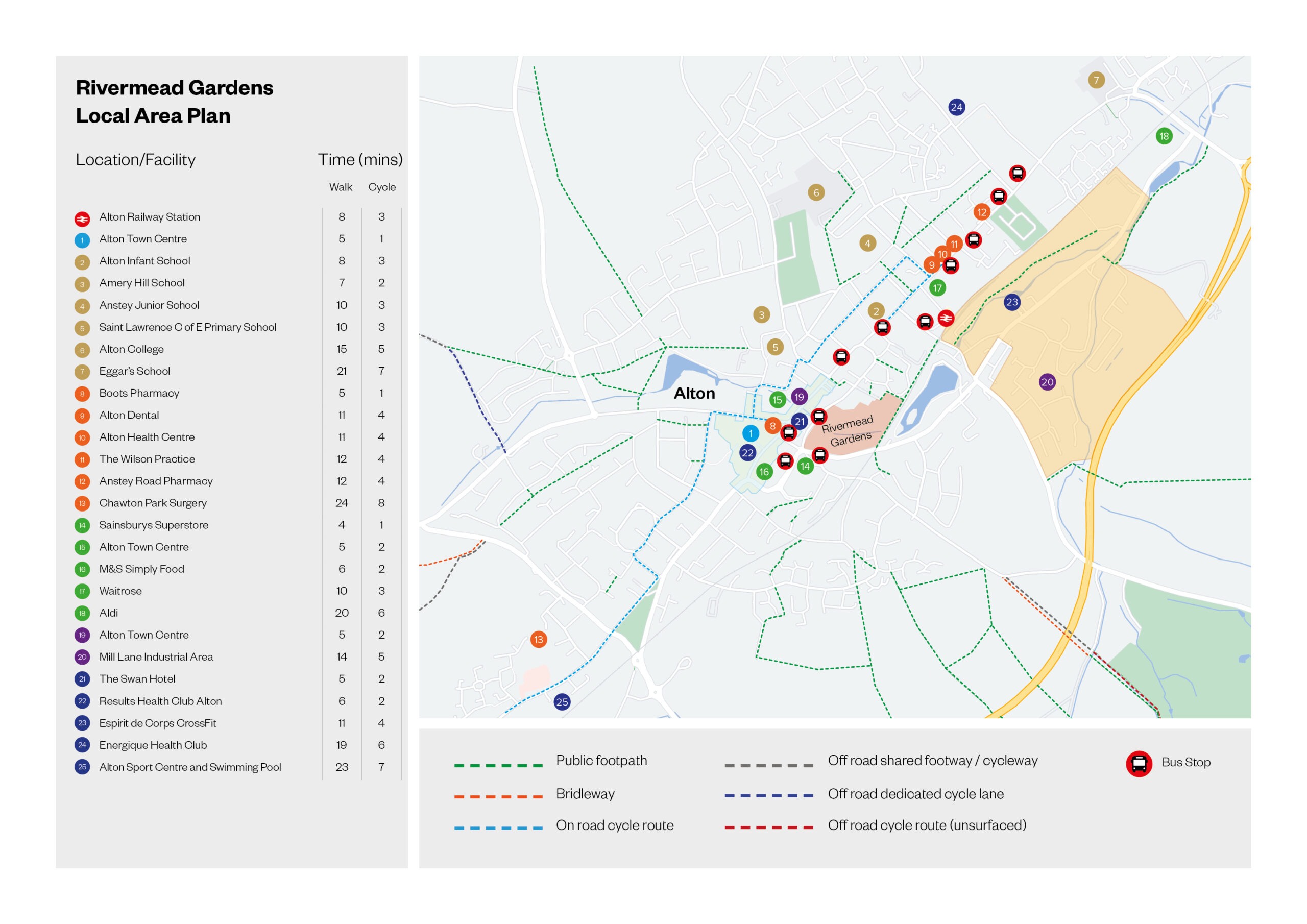Click green map marker 16 M&S Simply Food
Screen dimensions: 1307x924
click(x=764, y=471)
